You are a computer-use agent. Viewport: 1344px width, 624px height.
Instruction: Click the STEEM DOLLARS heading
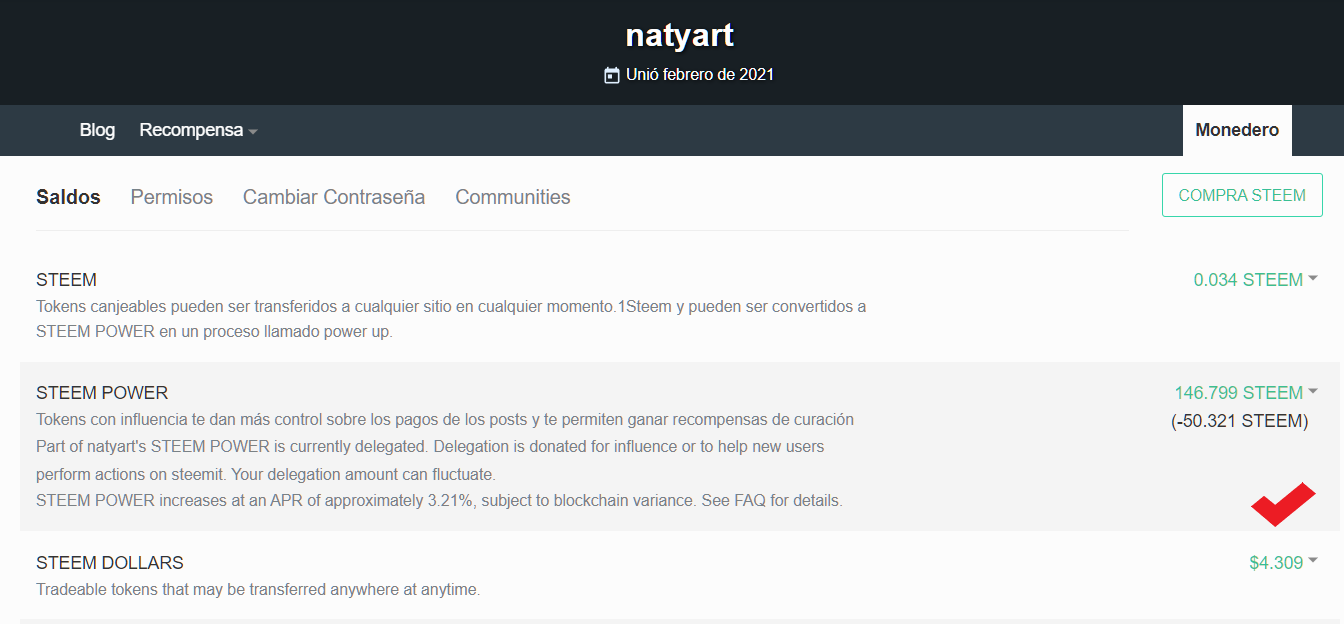click(x=110, y=563)
